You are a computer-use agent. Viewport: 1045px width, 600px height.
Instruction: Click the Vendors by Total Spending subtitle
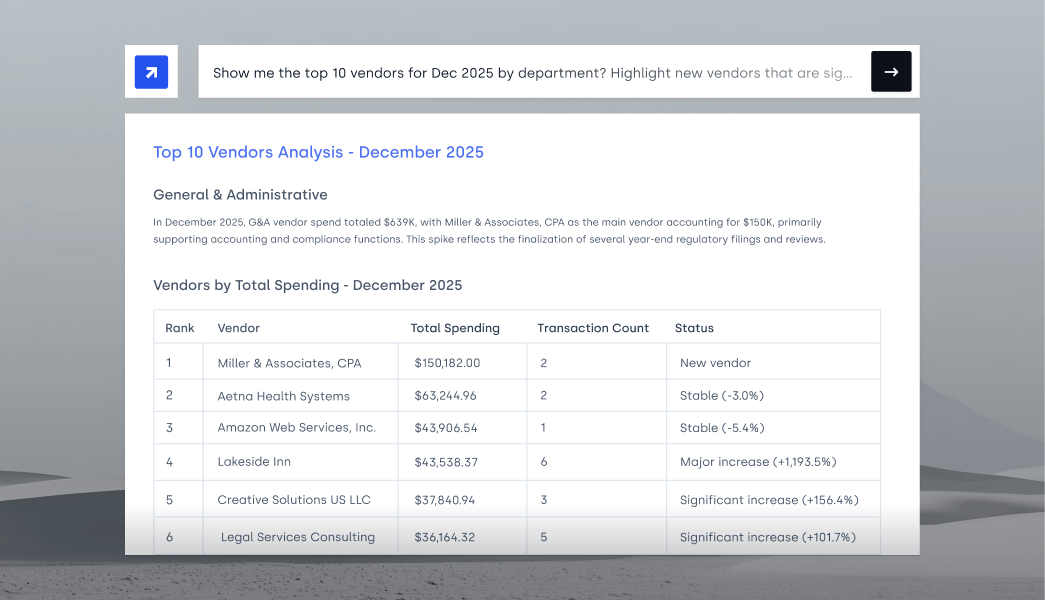[x=307, y=286]
